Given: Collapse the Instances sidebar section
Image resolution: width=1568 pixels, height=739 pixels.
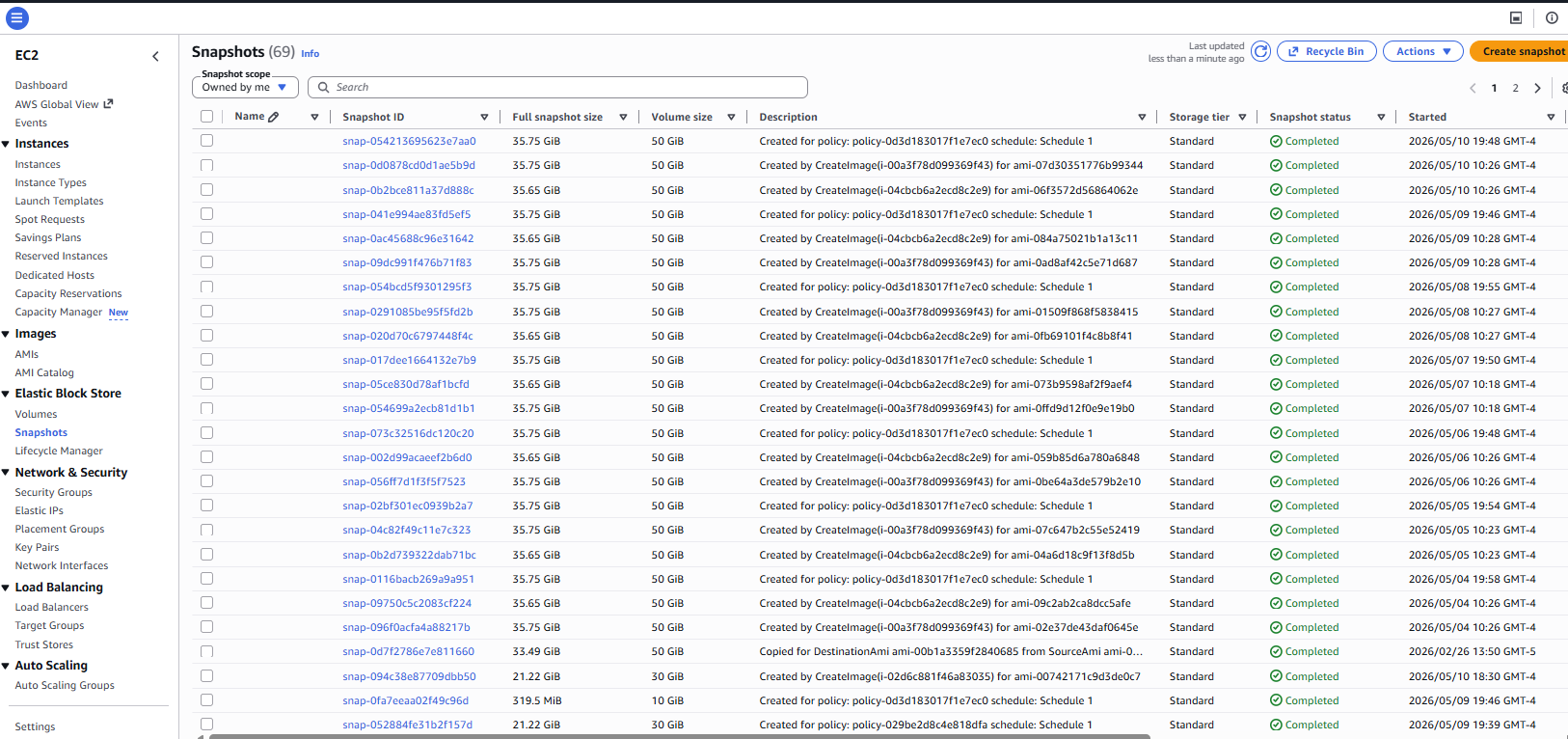Looking at the screenshot, I should point(6,144).
